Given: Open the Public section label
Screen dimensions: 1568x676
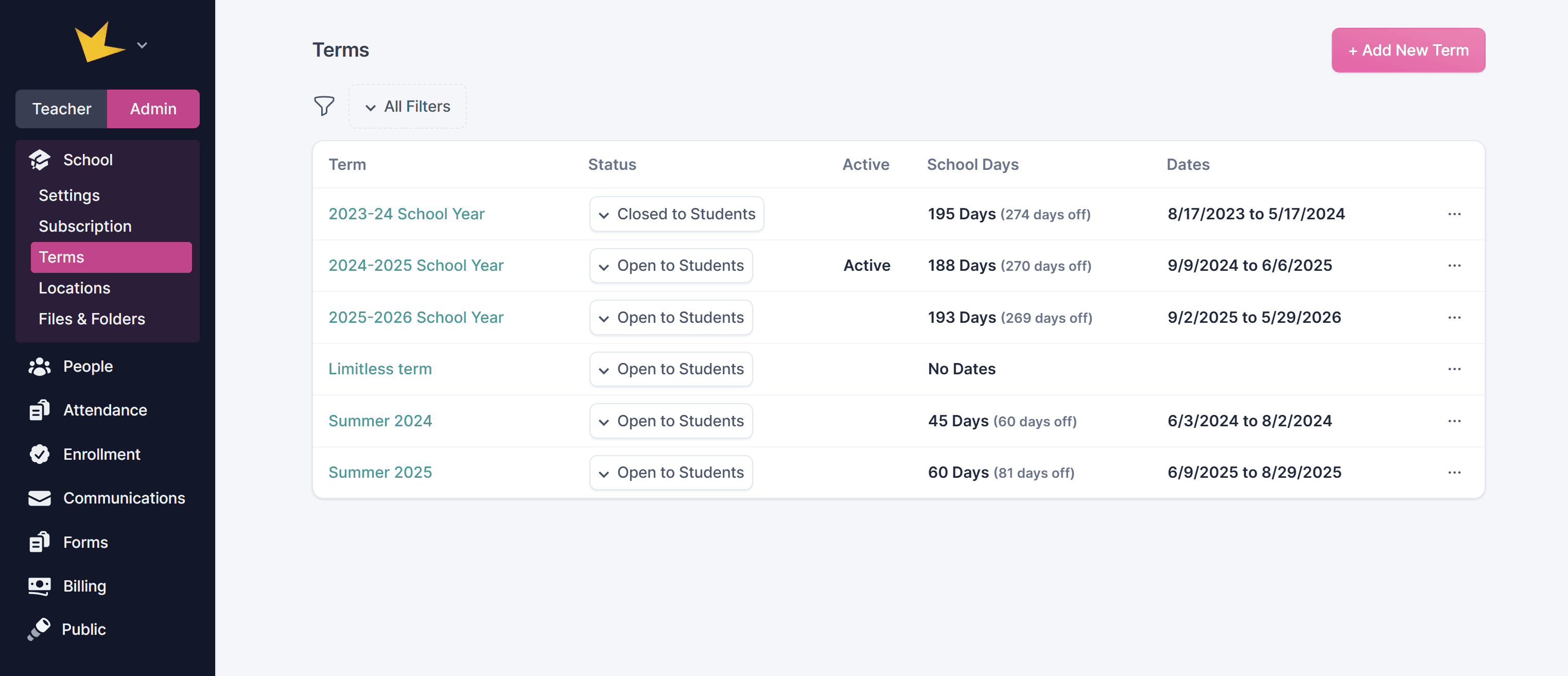Looking at the screenshot, I should click(84, 629).
